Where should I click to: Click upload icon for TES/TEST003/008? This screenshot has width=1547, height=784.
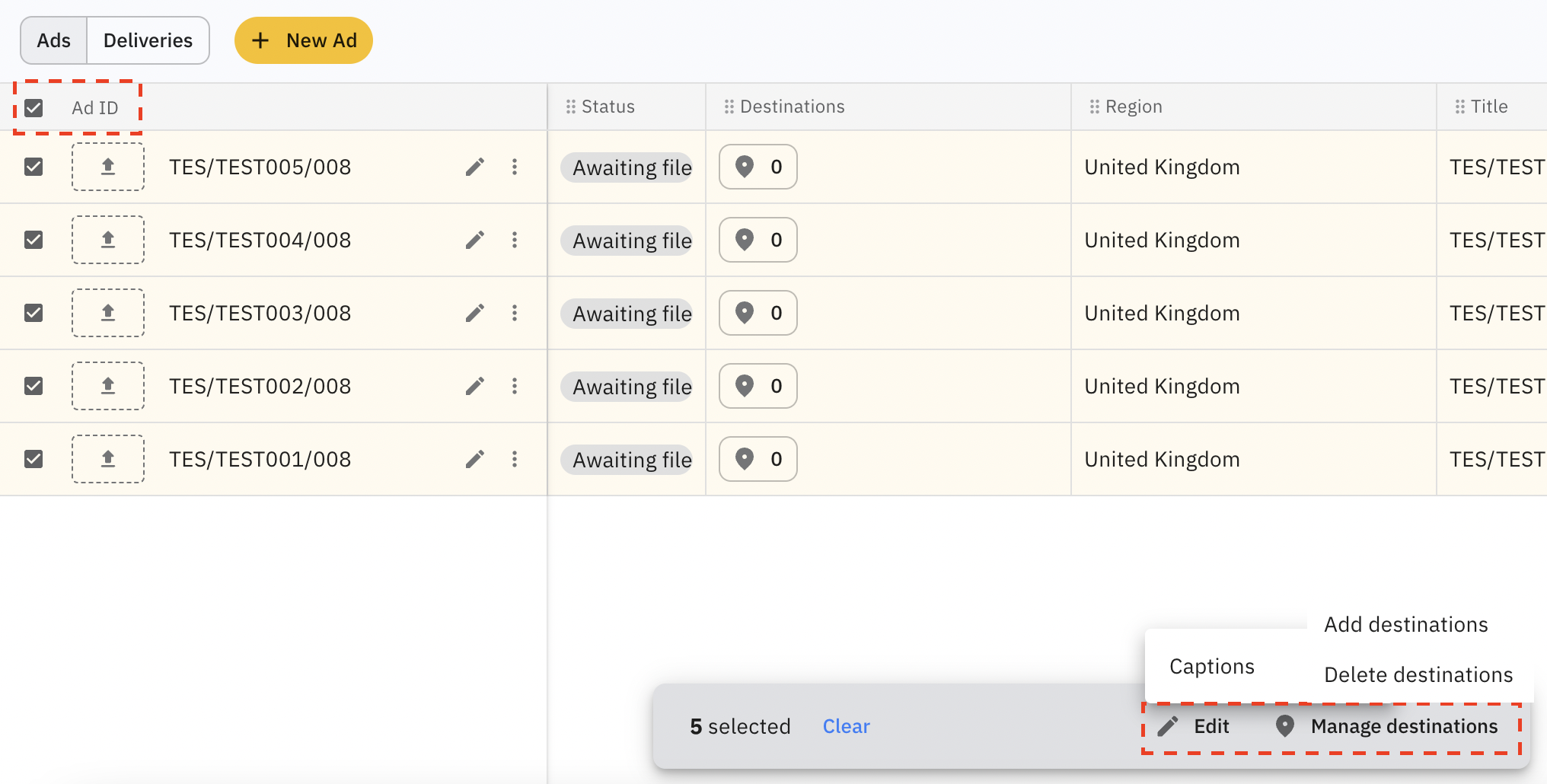108,313
